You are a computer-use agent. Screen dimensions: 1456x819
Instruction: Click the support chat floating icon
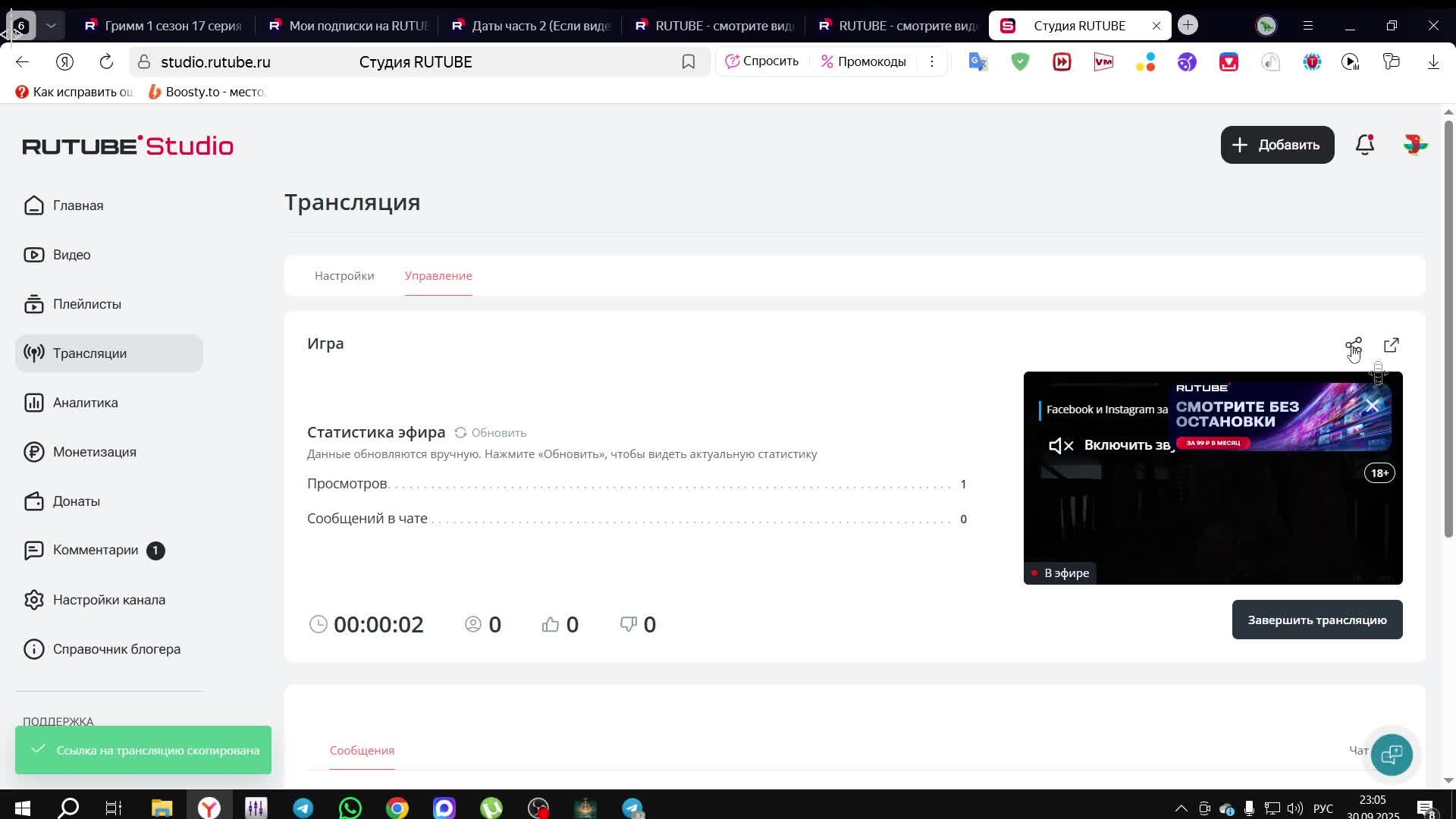point(1391,755)
